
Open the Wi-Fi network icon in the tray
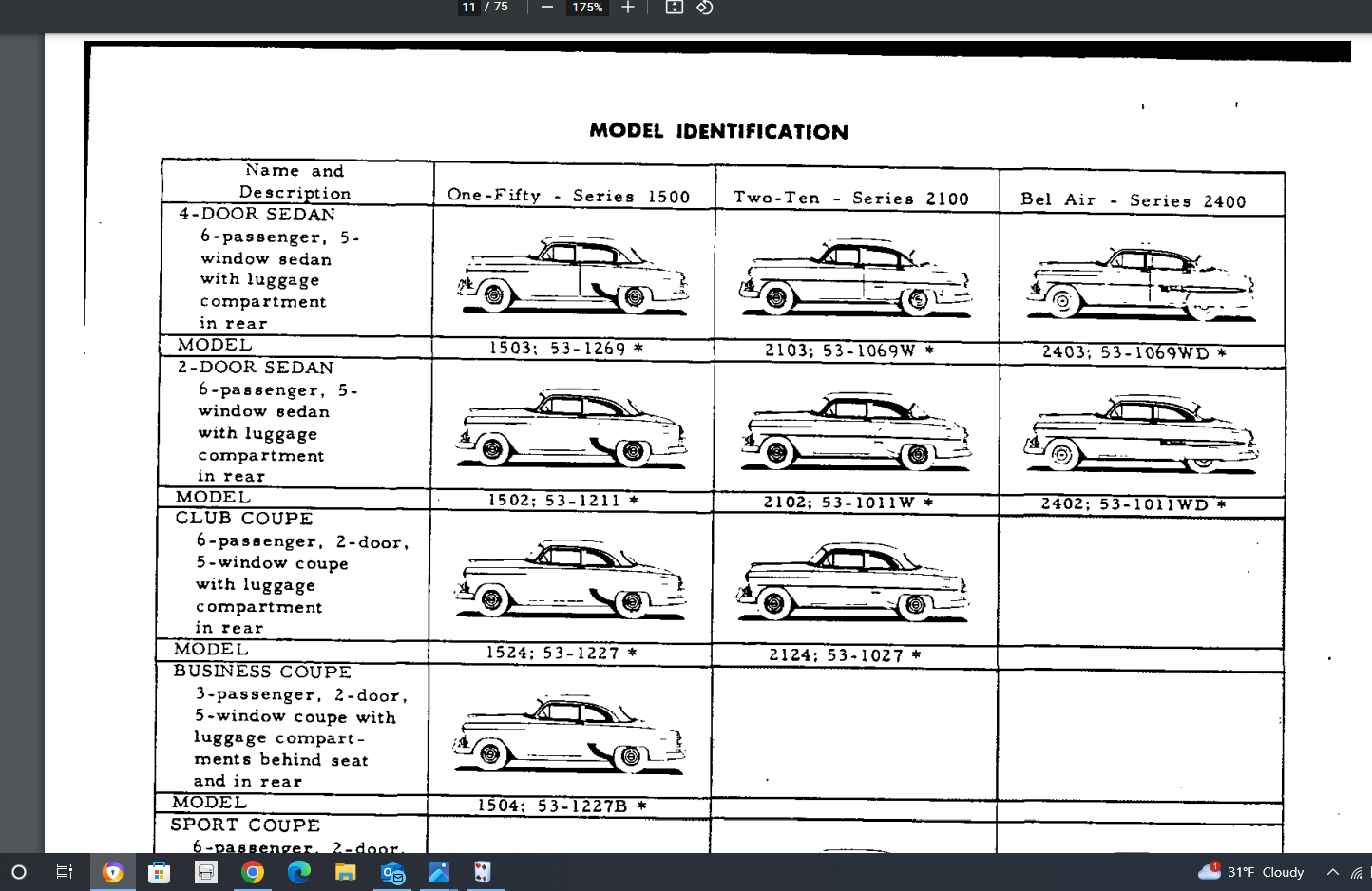point(1357,872)
